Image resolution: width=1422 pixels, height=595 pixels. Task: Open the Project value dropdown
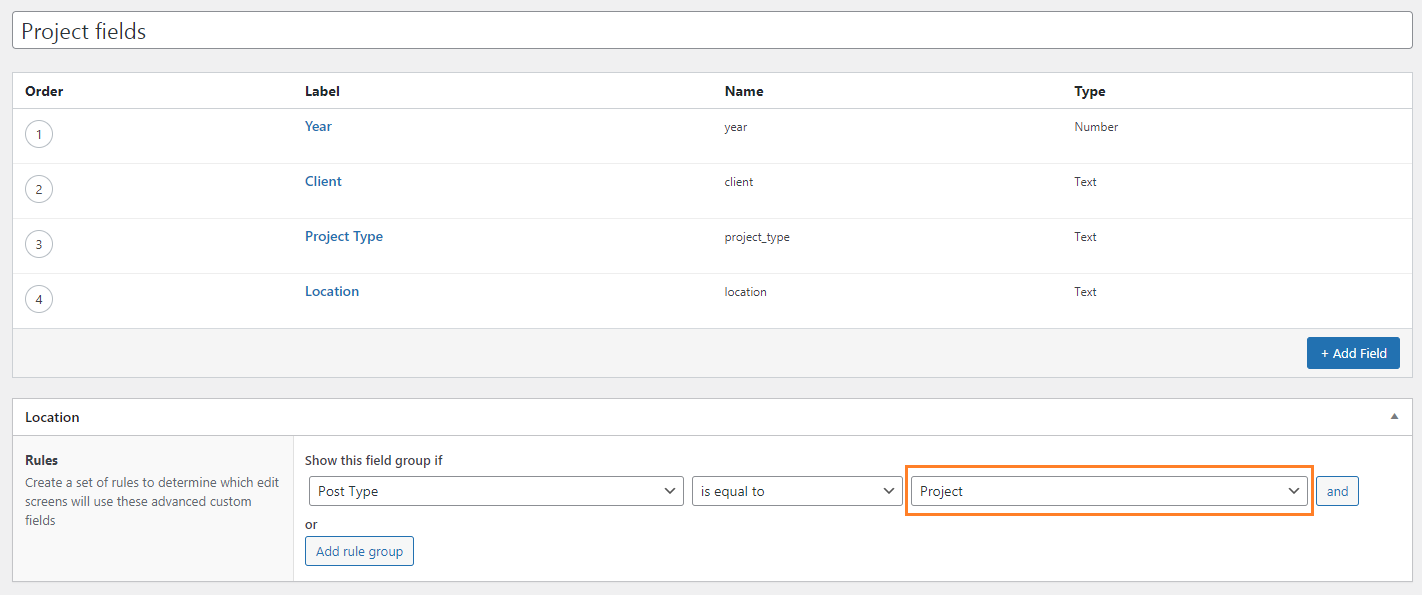pyautogui.click(x=1109, y=491)
